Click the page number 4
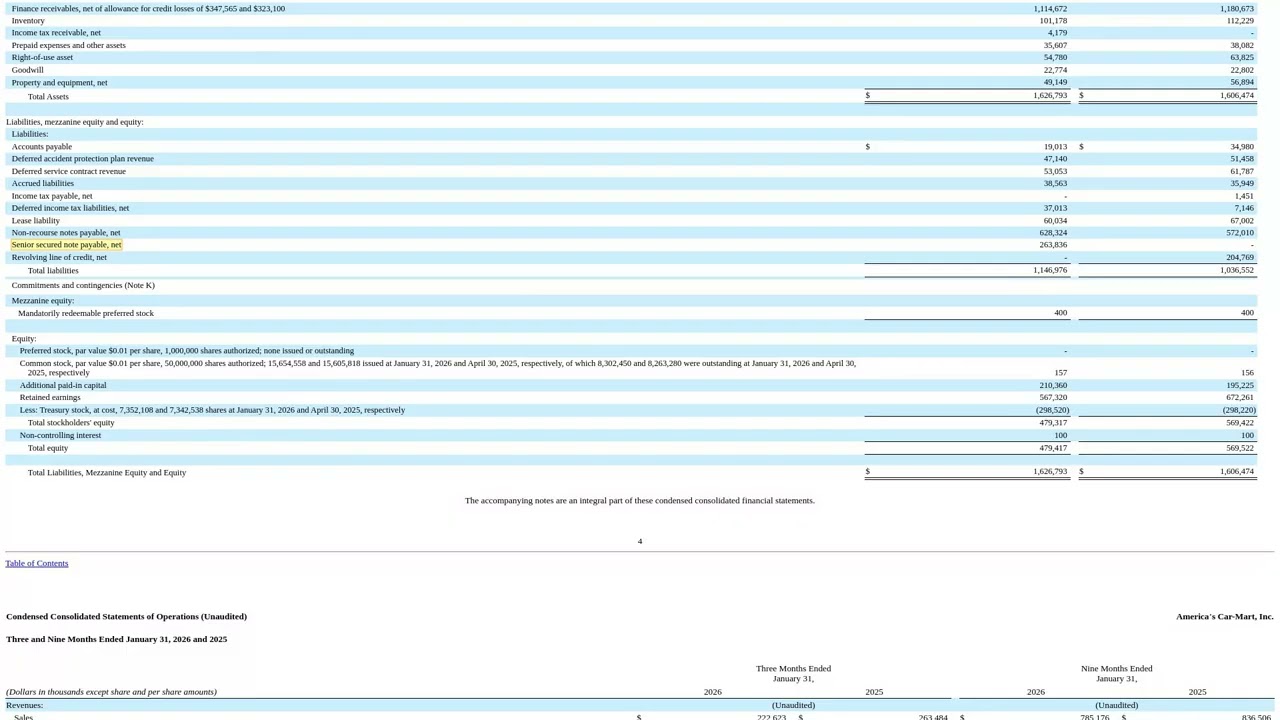1280x720 pixels. click(640, 542)
